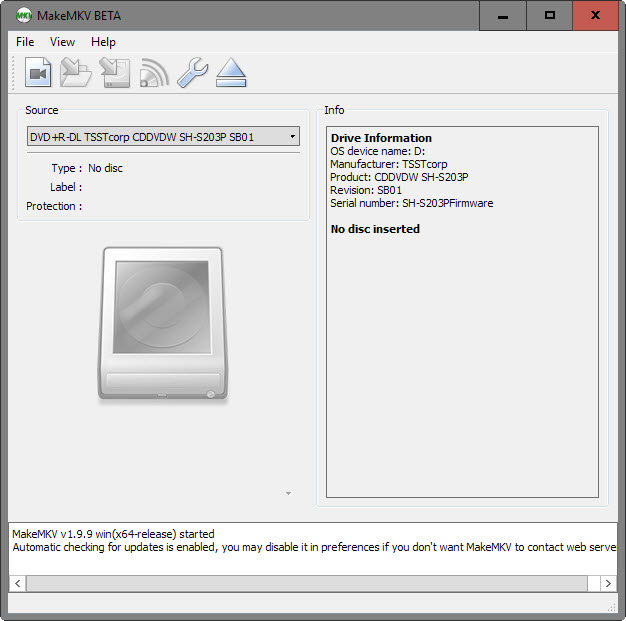626x621 pixels.
Task: Click 'Manufacturer: TSSTcorp' line
Action: point(389,164)
